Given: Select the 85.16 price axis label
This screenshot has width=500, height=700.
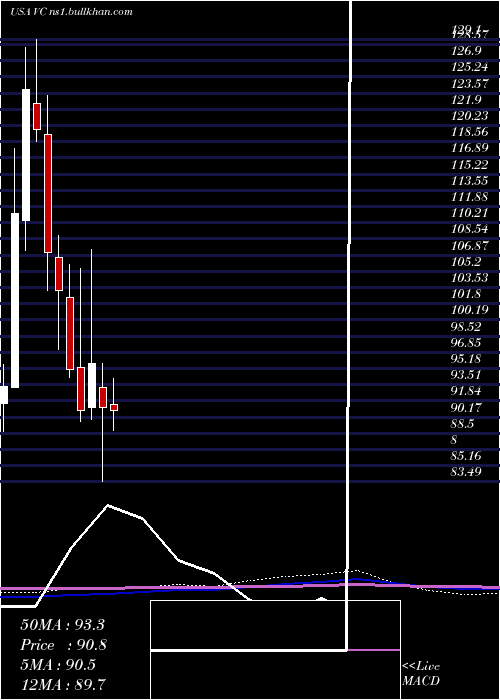Looking at the screenshot, I should (467, 456).
